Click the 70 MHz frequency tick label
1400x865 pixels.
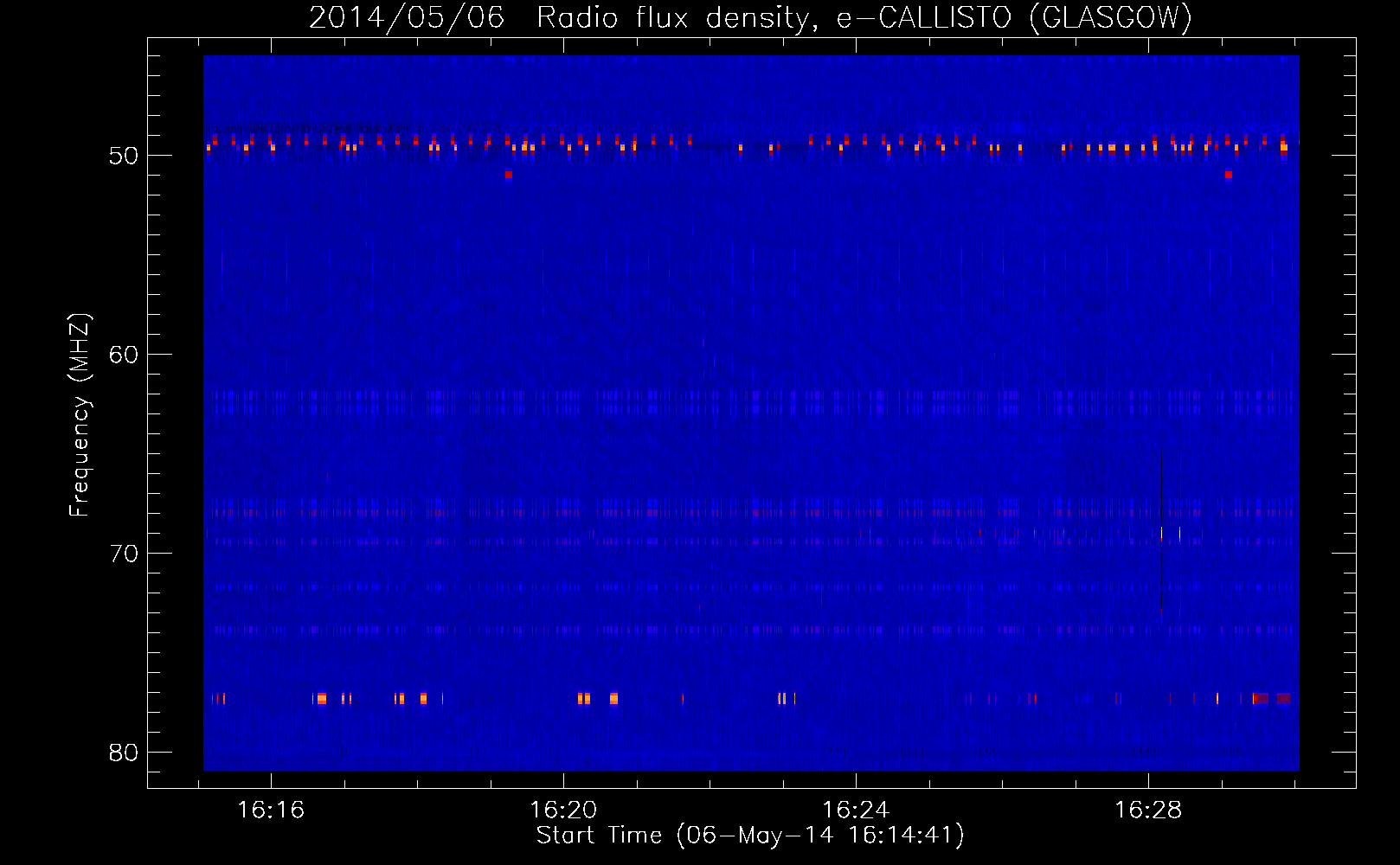[124, 554]
